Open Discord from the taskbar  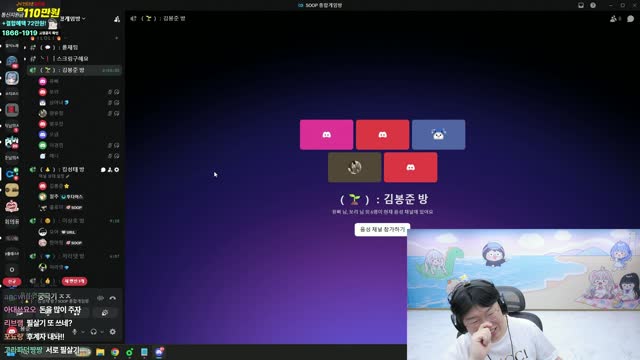click(159, 352)
